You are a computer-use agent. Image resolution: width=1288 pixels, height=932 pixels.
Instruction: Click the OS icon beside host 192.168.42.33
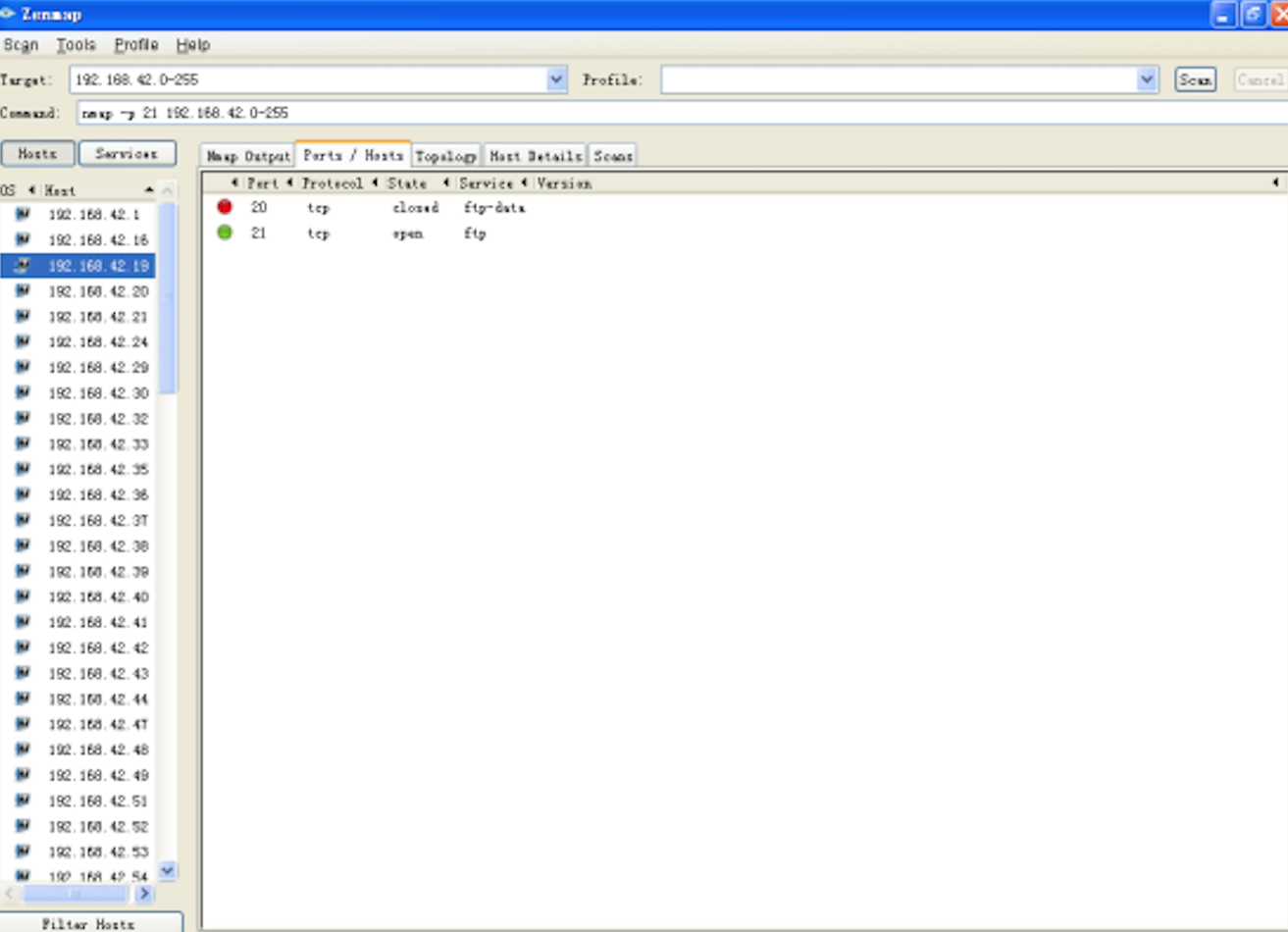coord(23,443)
